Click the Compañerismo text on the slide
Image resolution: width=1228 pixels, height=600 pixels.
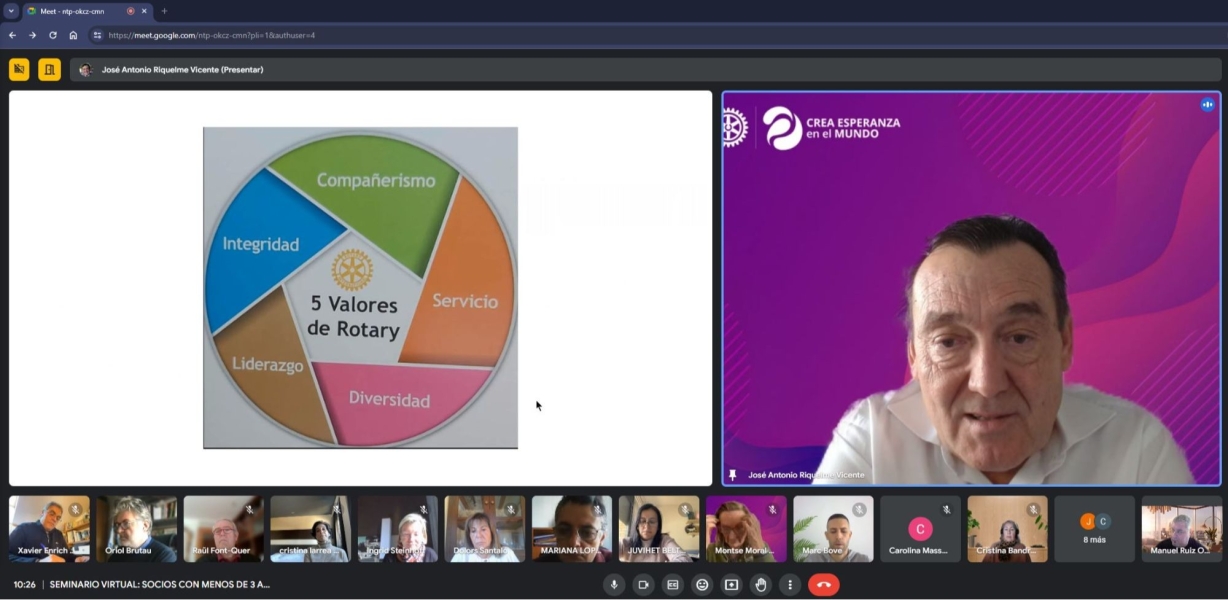click(x=376, y=180)
